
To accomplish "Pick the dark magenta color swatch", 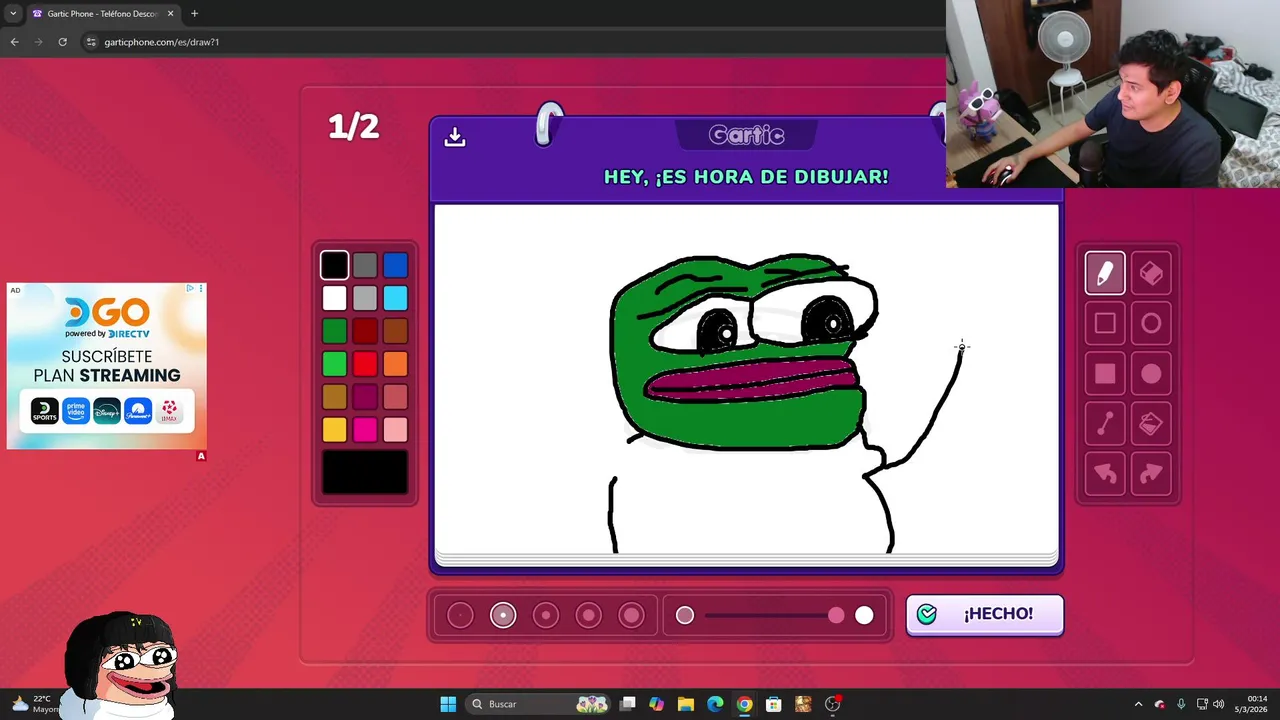I will (365, 397).
